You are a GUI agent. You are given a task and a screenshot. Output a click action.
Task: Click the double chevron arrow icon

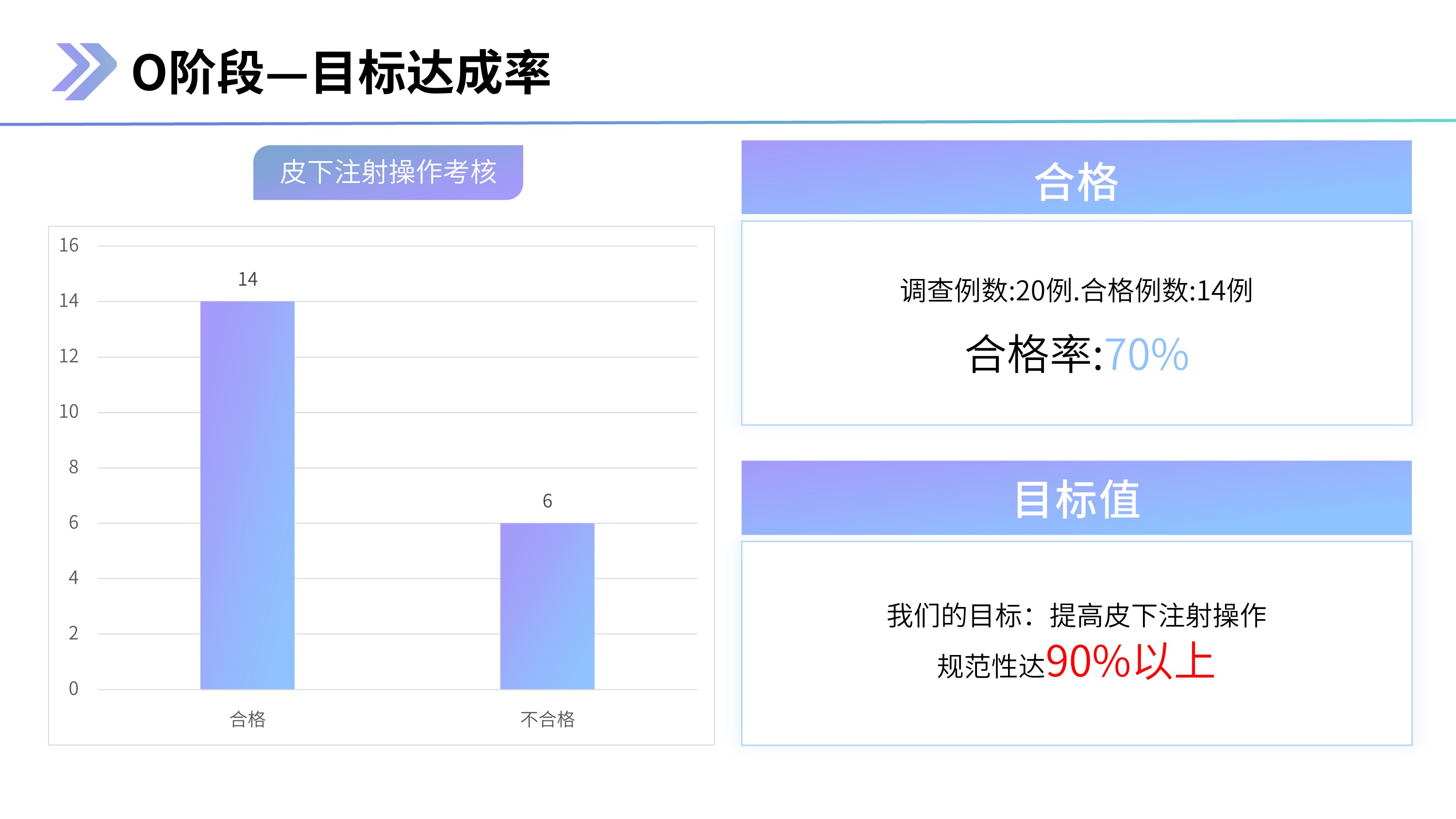(84, 72)
